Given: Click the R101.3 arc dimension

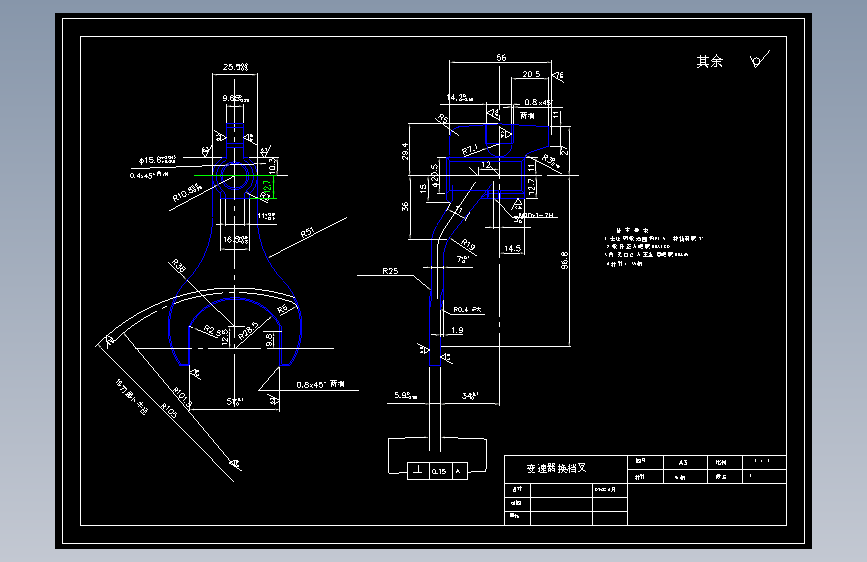Looking at the screenshot, I should click(182, 397).
